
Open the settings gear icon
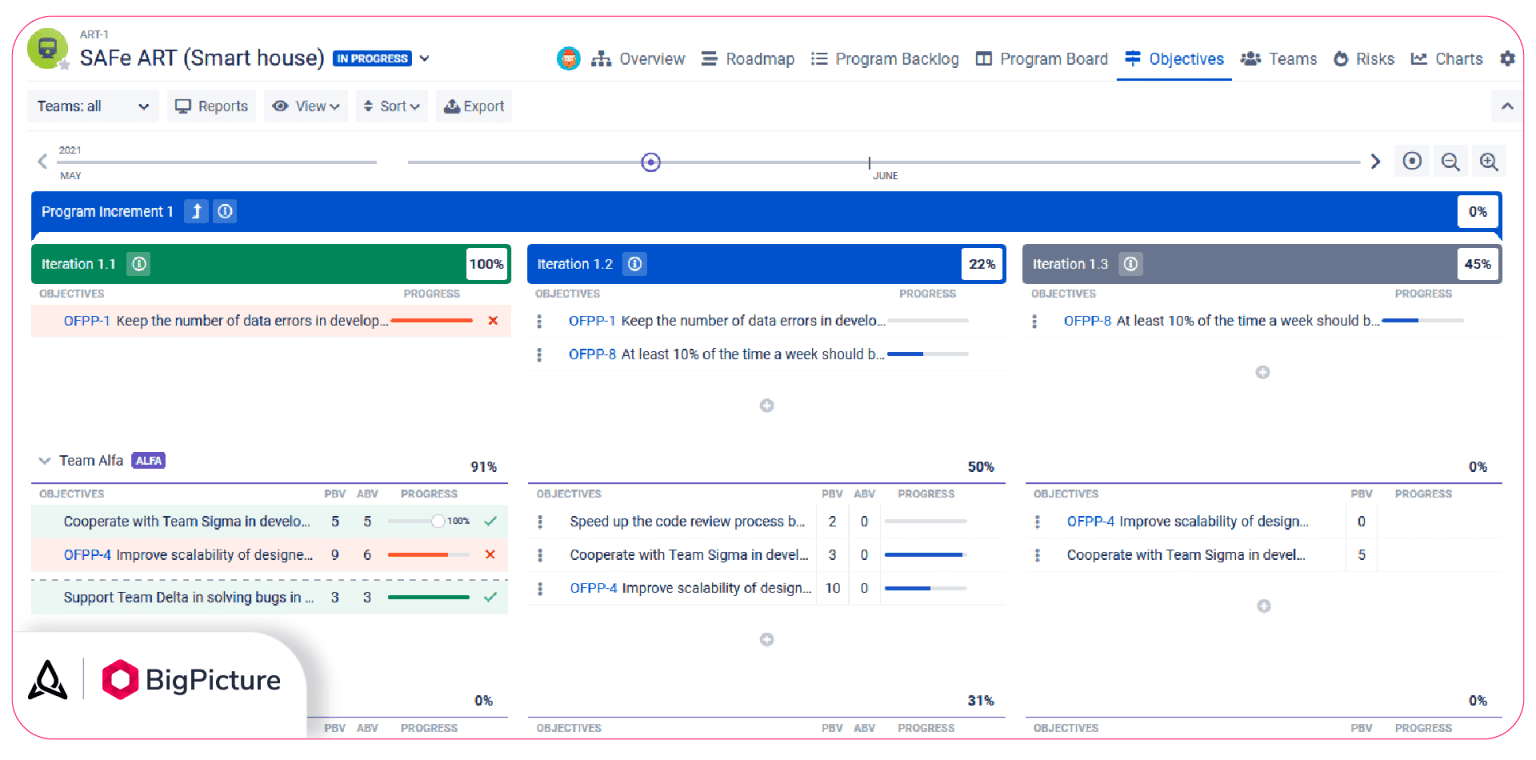tap(1507, 59)
